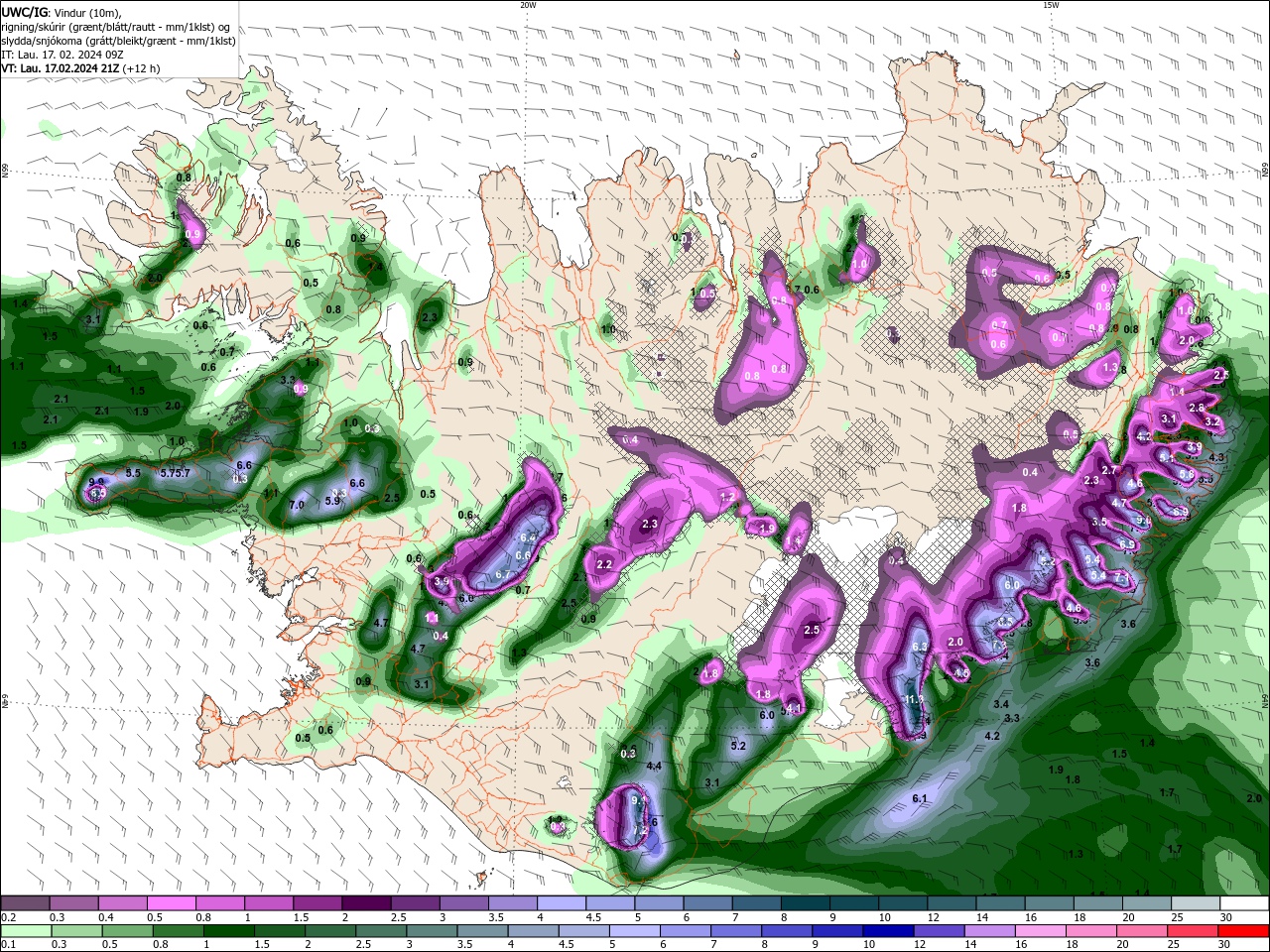1270x952 pixels.
Task: Select the light pink swatch between lower-scale 16 and 18
Action: (x=1041, y=931)
